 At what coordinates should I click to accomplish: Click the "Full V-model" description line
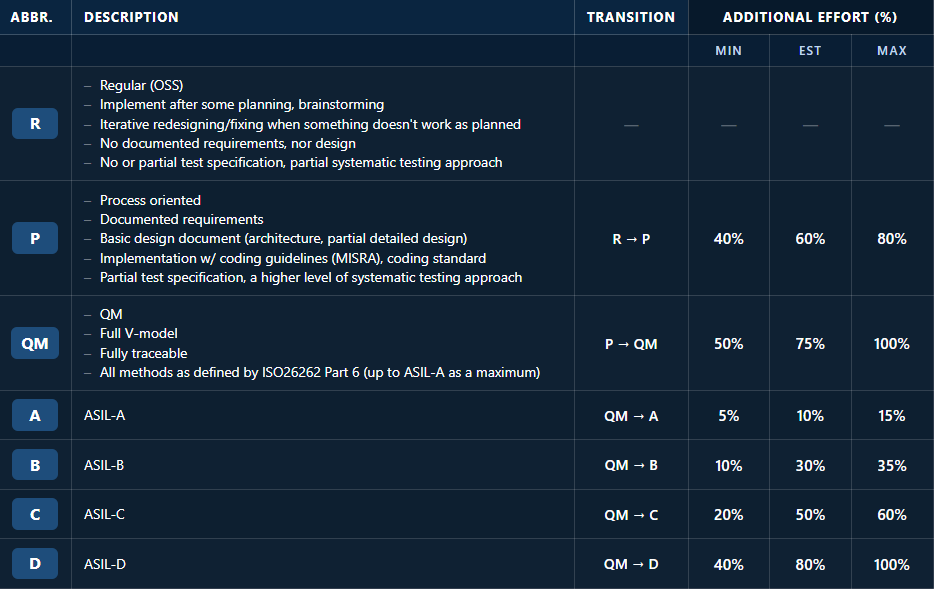pyautogui.click(x=138, y=334)
